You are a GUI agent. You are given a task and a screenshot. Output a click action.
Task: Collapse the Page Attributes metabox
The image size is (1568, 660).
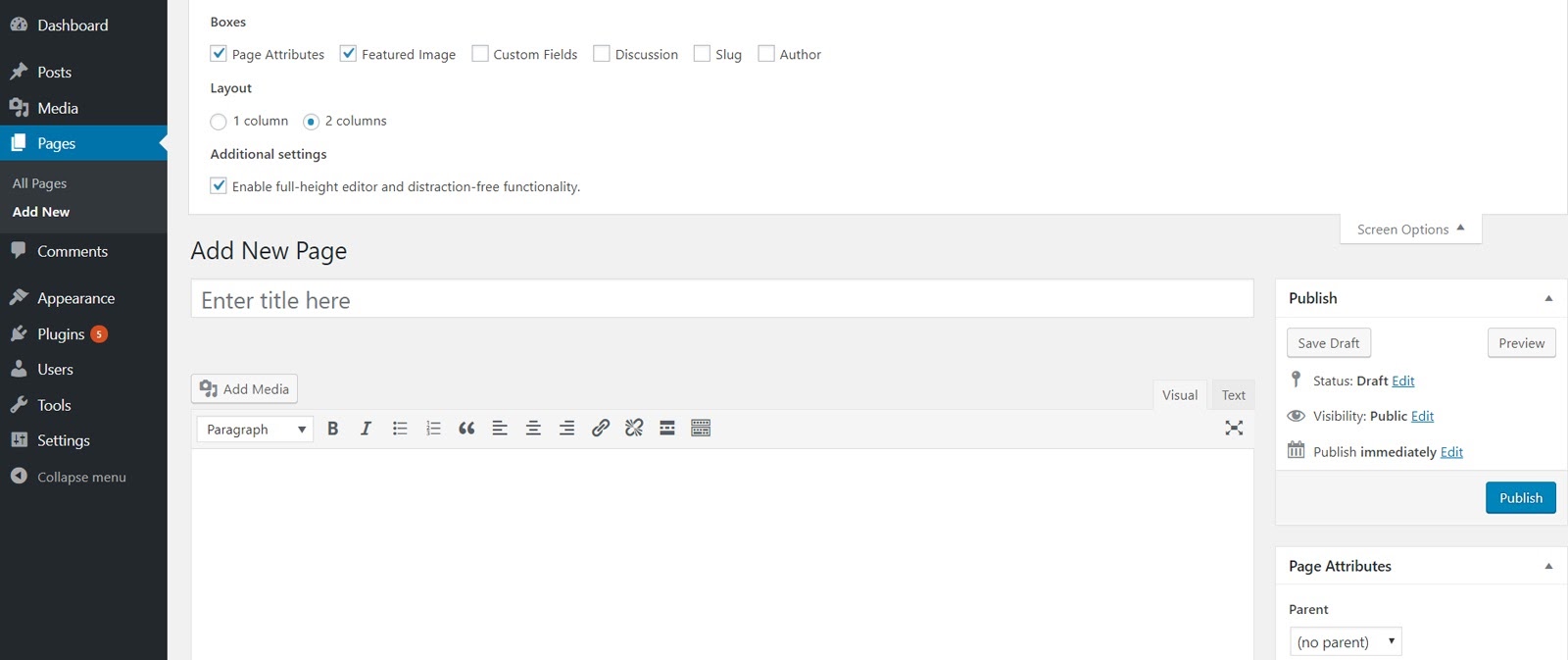(x=1548, y=566)
